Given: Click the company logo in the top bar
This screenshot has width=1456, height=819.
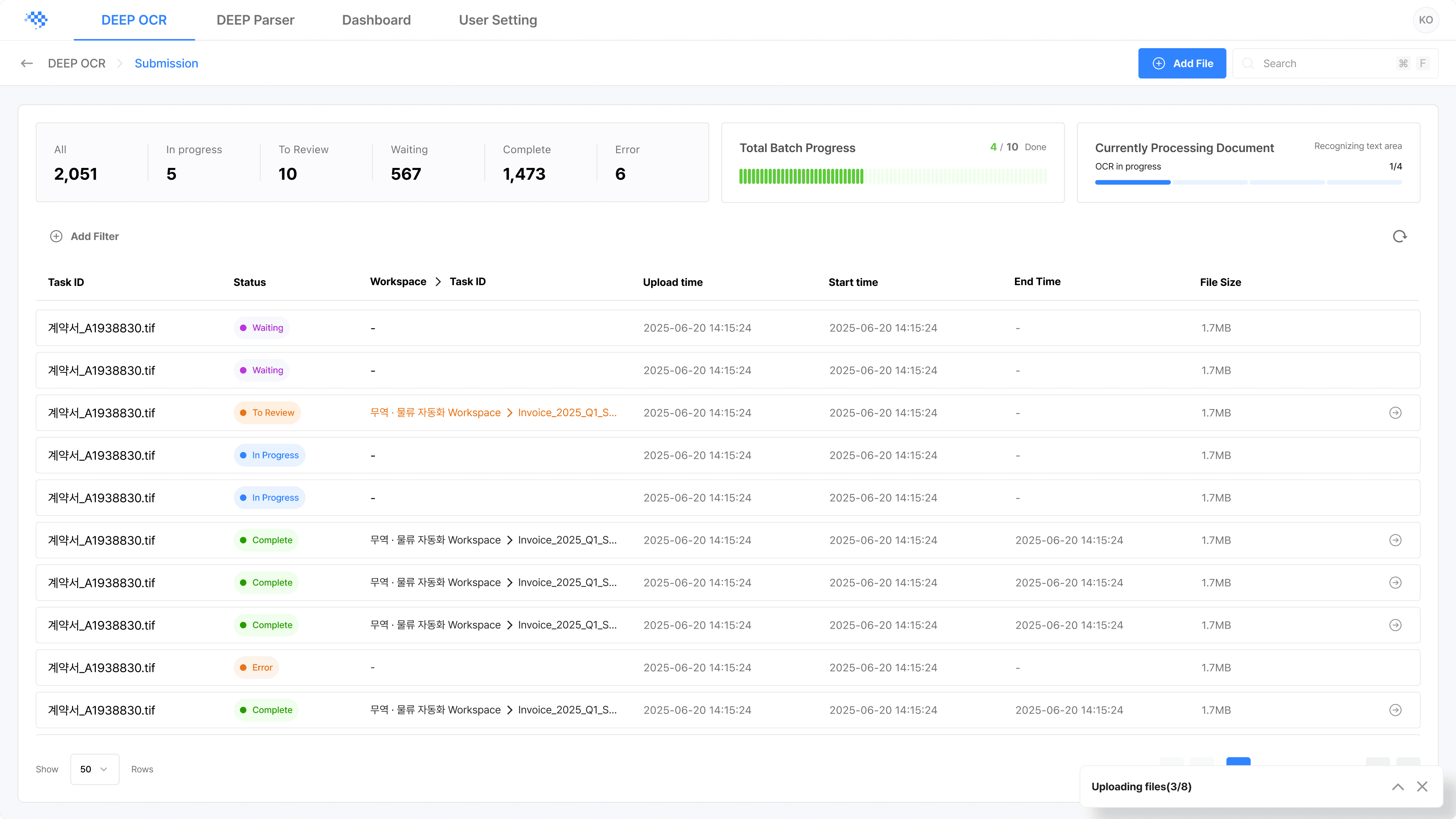Looking at the screenshot, I should 36,20.
